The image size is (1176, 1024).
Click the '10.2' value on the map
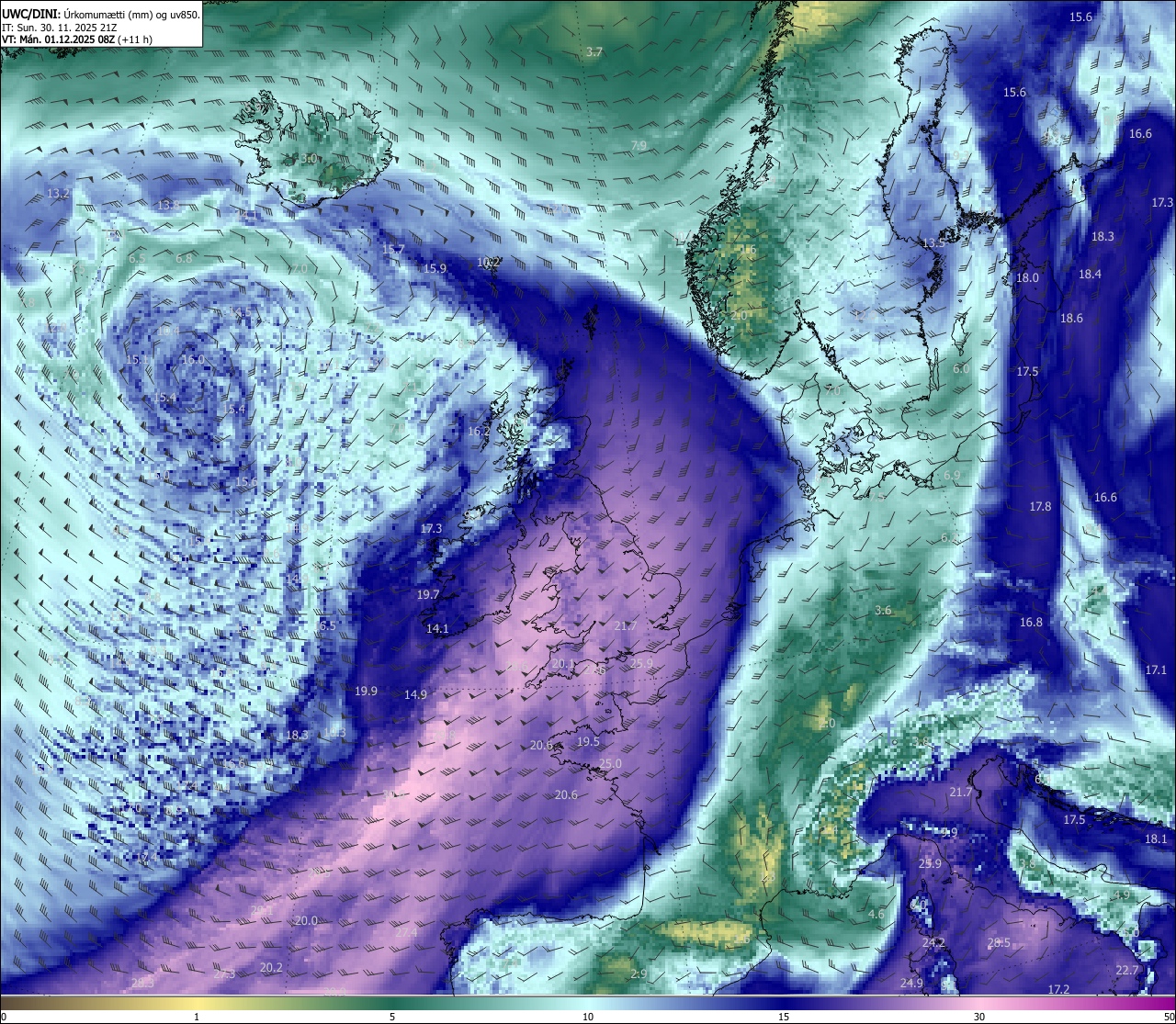[x=489, y=263]
